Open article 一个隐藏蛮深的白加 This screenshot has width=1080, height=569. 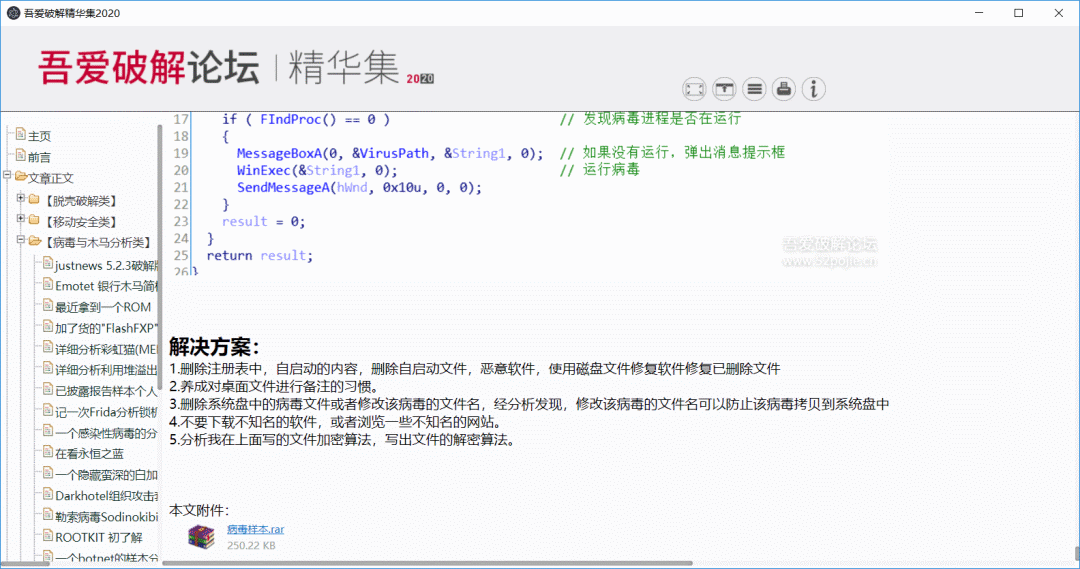(106, 475)
